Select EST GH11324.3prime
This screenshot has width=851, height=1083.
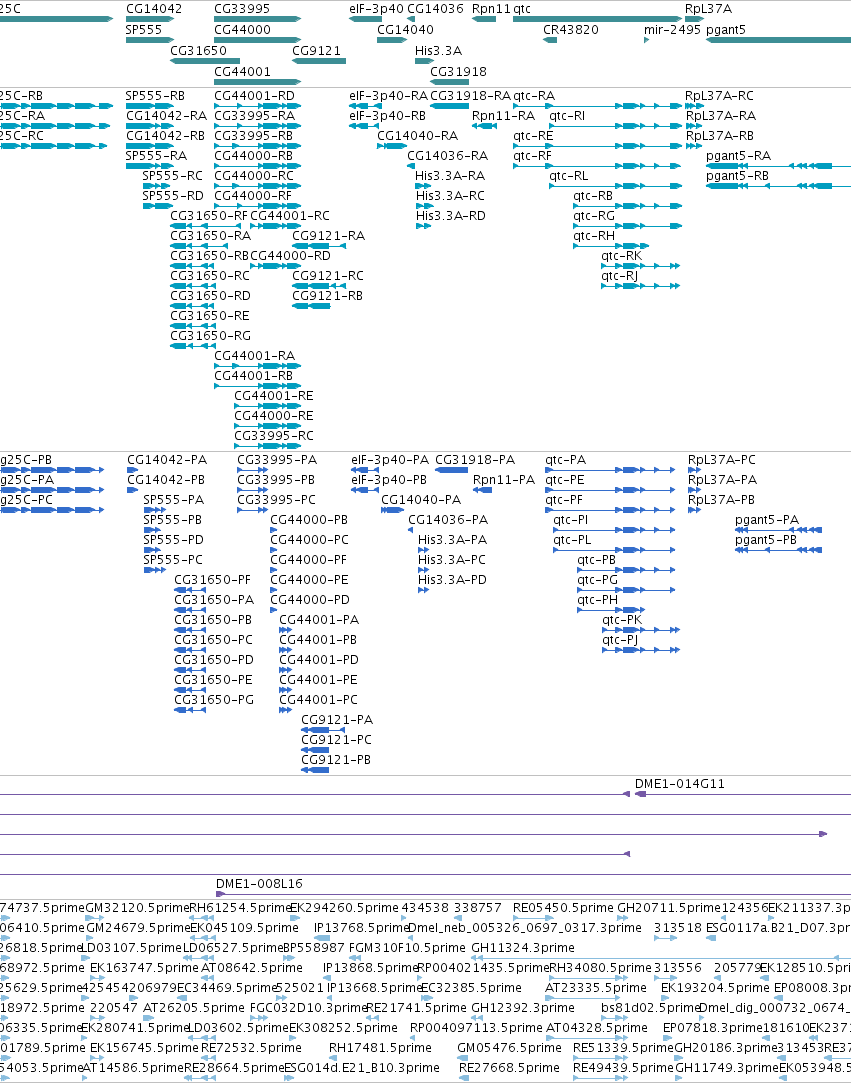tap(523, 948)
